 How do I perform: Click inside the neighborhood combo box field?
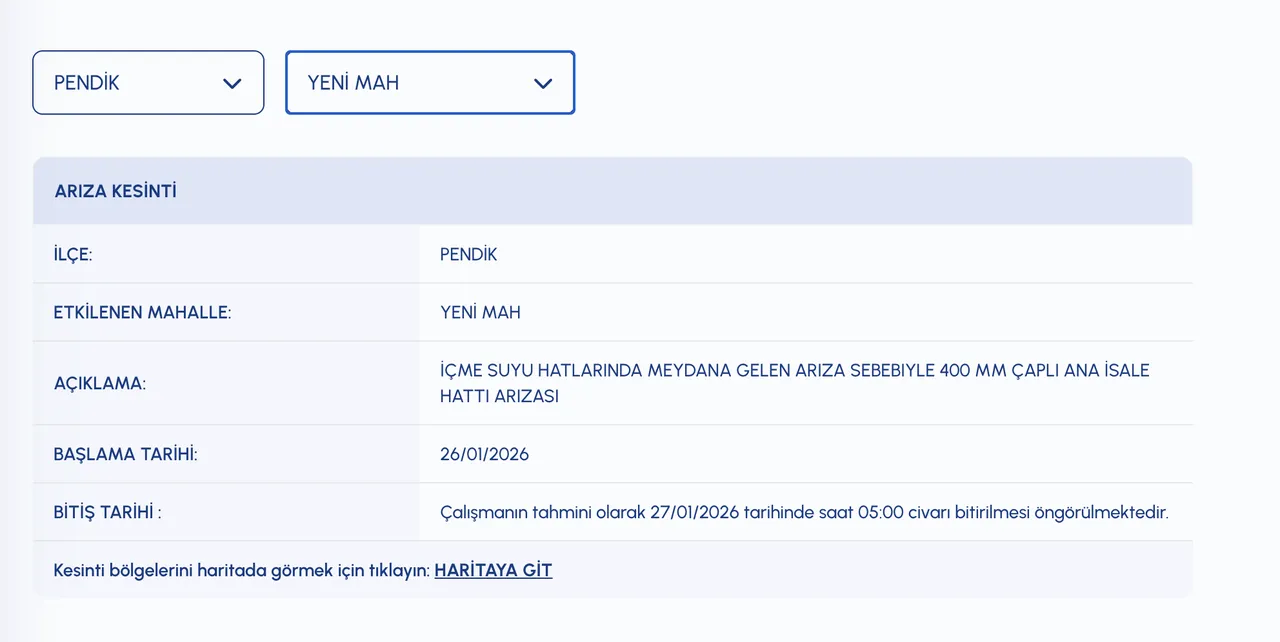(x=400, y=82)
